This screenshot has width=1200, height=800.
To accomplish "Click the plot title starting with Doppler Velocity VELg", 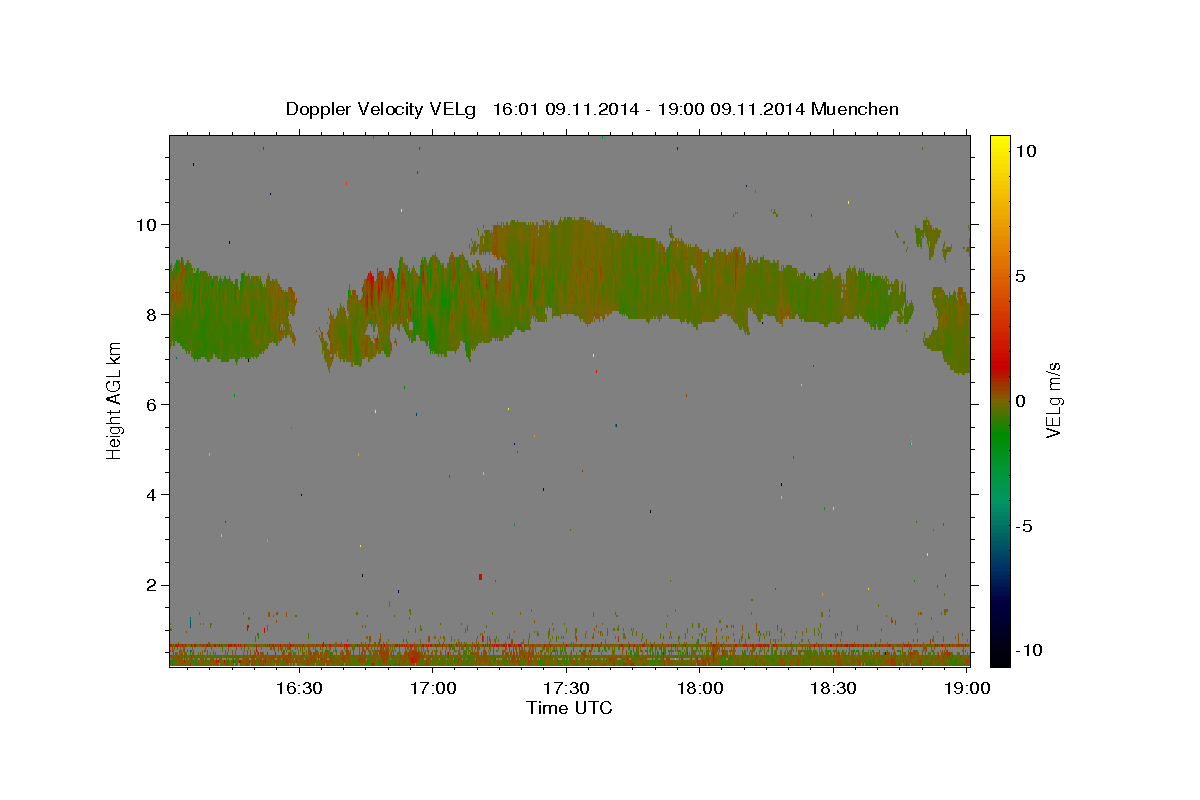I will (x=592, y=109).
